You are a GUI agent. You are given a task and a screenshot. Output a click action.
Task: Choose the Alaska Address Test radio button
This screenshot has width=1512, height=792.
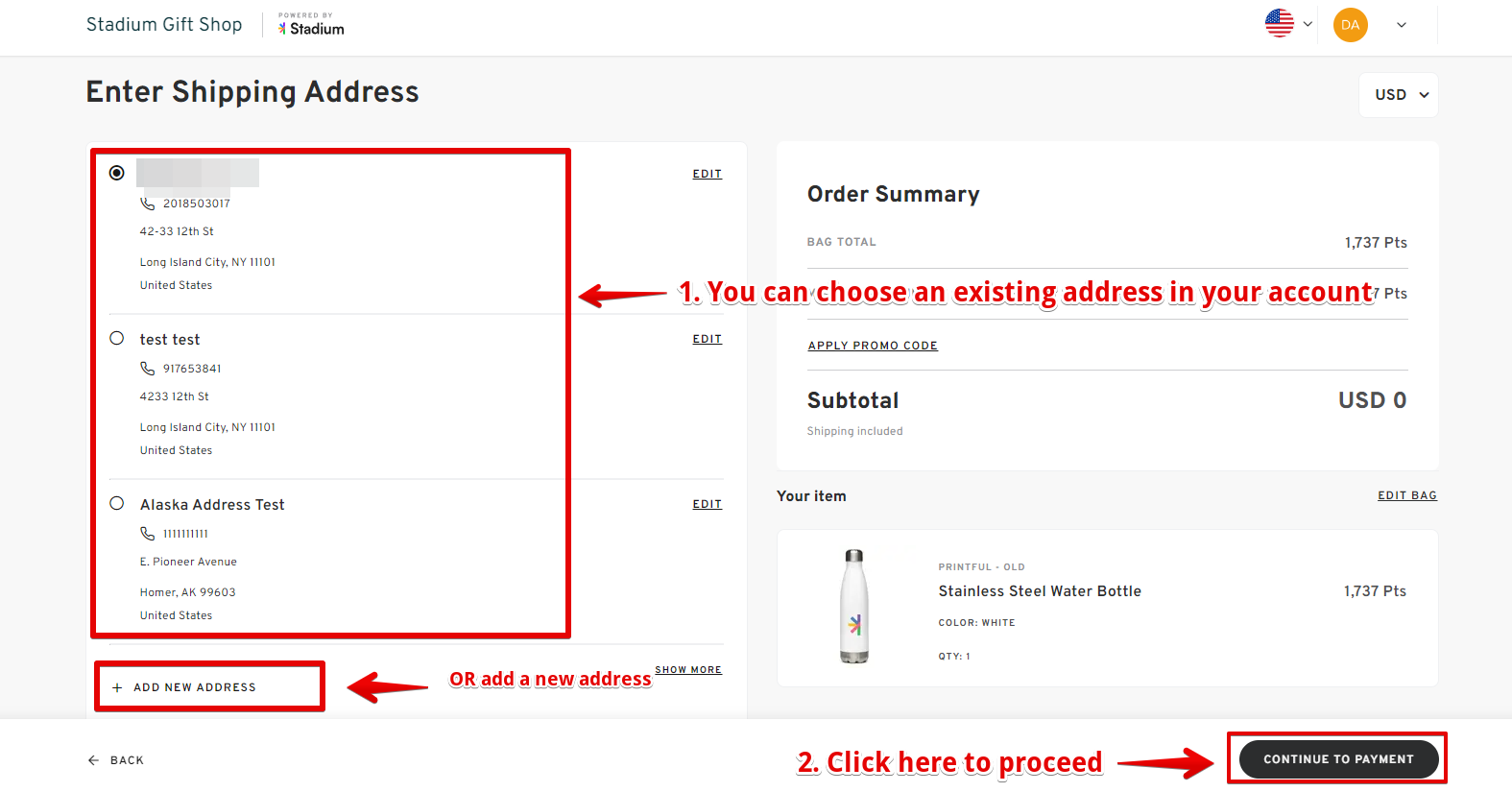coord(117,503)
